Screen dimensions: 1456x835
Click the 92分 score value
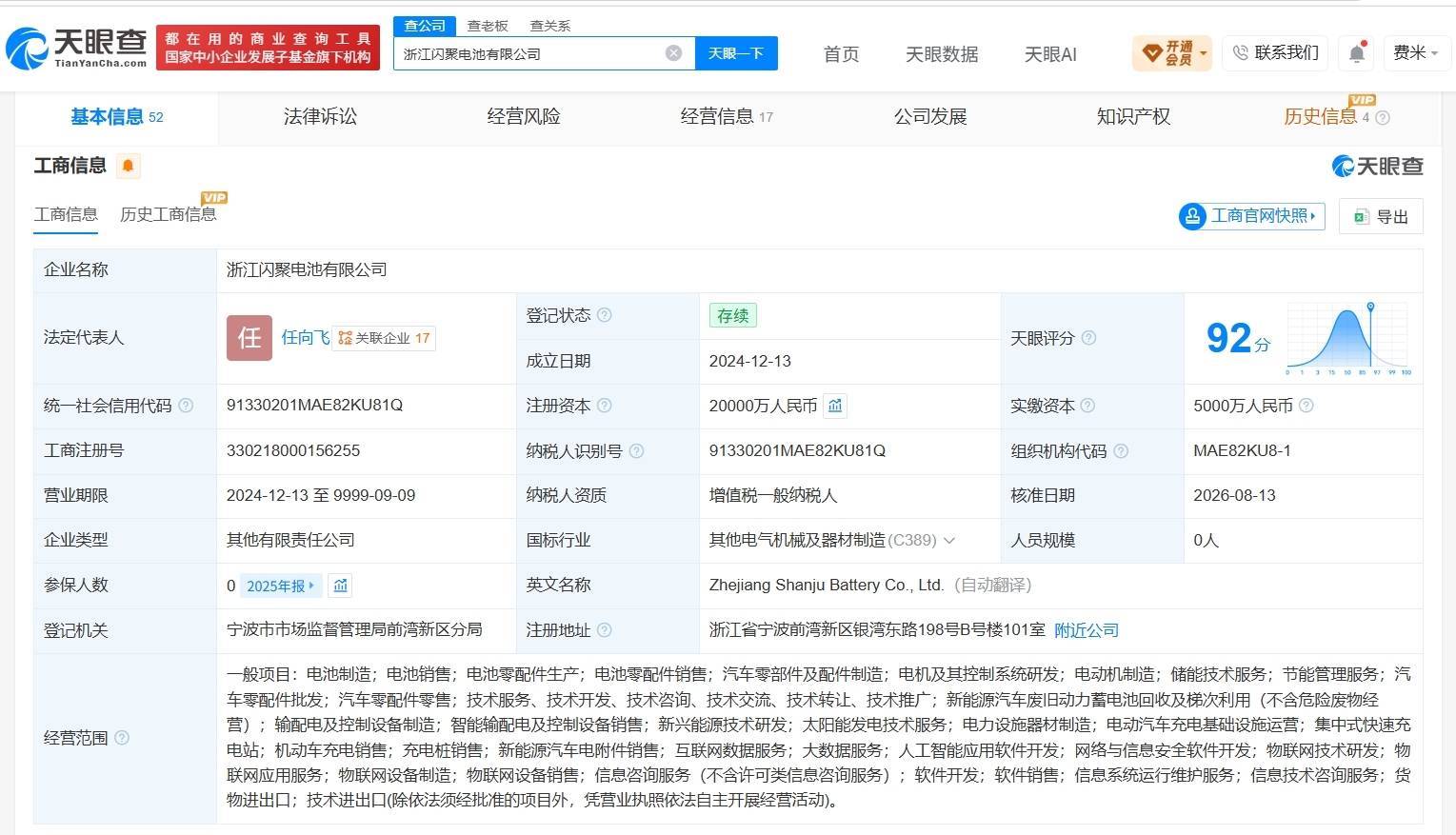point(1238,338)
